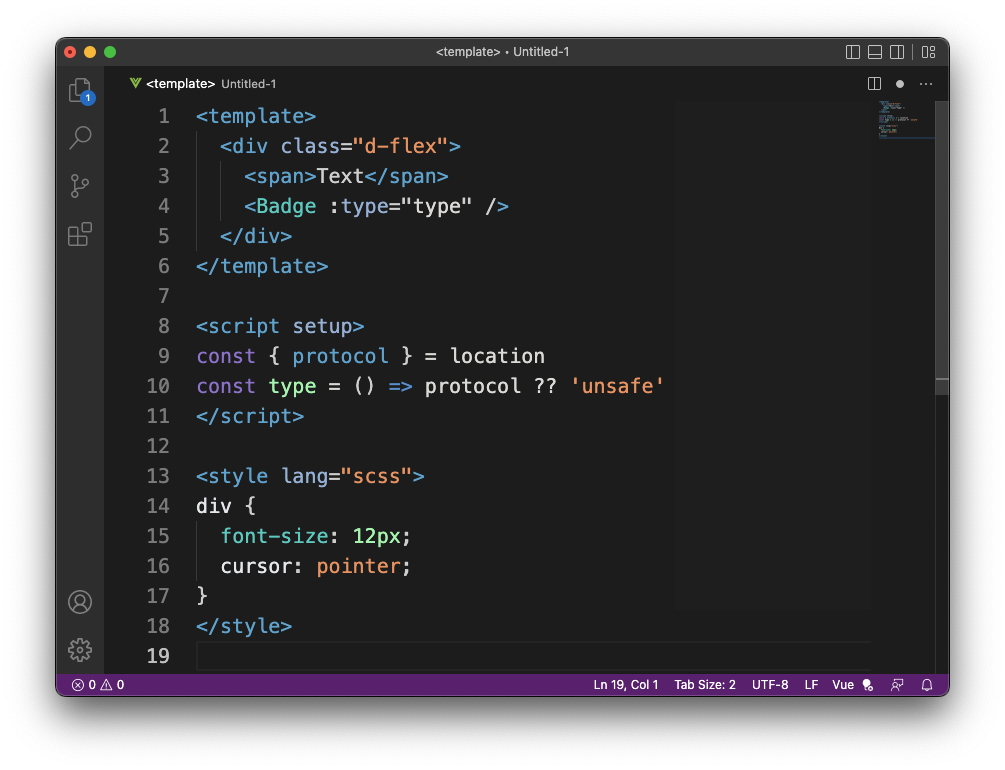
Task: Click 'pointer' value on line 16
Action: pos(359,566)
